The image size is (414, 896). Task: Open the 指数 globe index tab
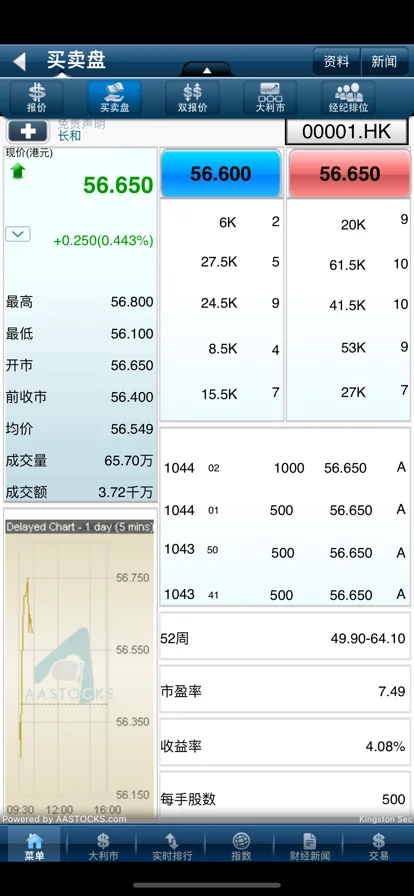(x=241, y=846)
